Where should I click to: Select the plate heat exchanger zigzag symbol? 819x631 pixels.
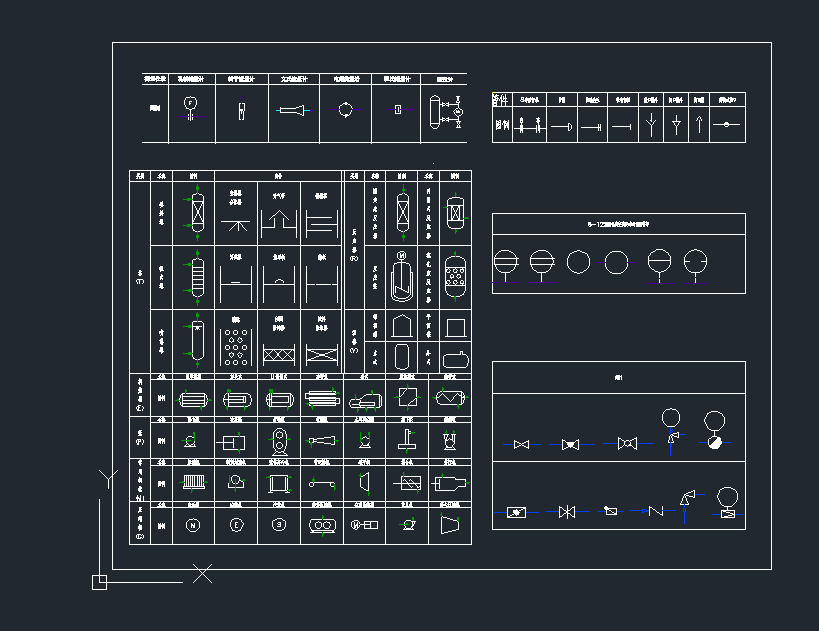click(x=448, y=398)
